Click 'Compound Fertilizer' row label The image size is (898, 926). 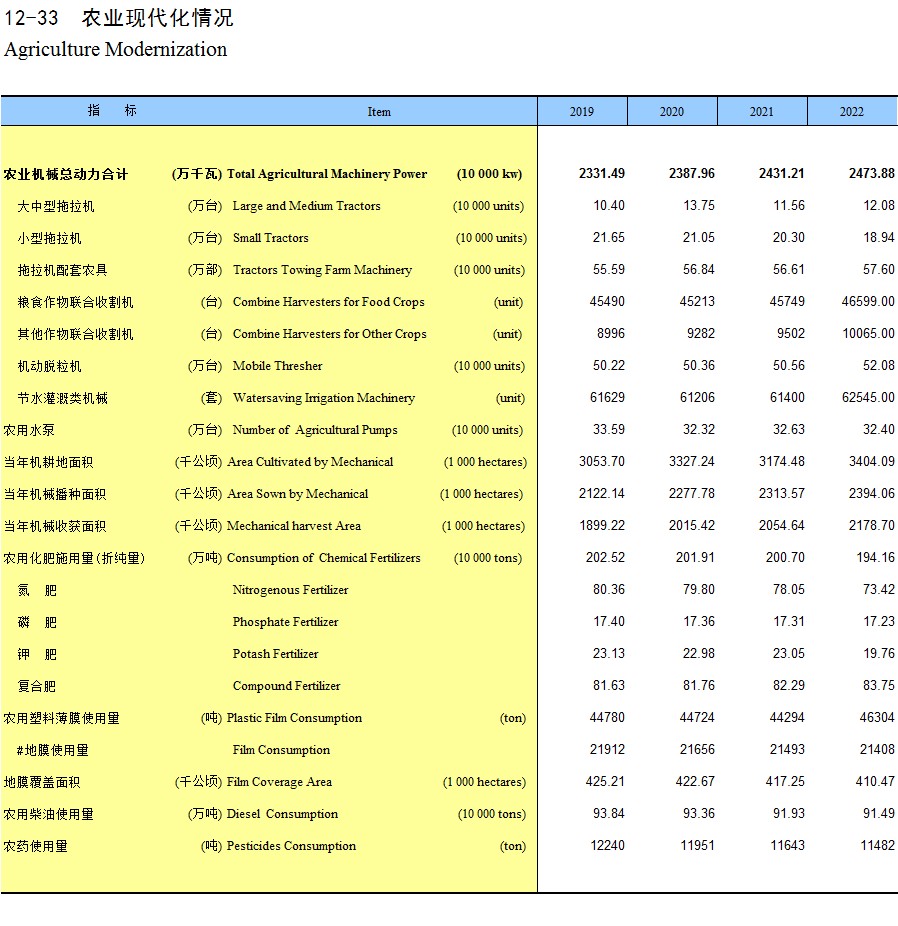pyautogui.click(x=286, y=686)
